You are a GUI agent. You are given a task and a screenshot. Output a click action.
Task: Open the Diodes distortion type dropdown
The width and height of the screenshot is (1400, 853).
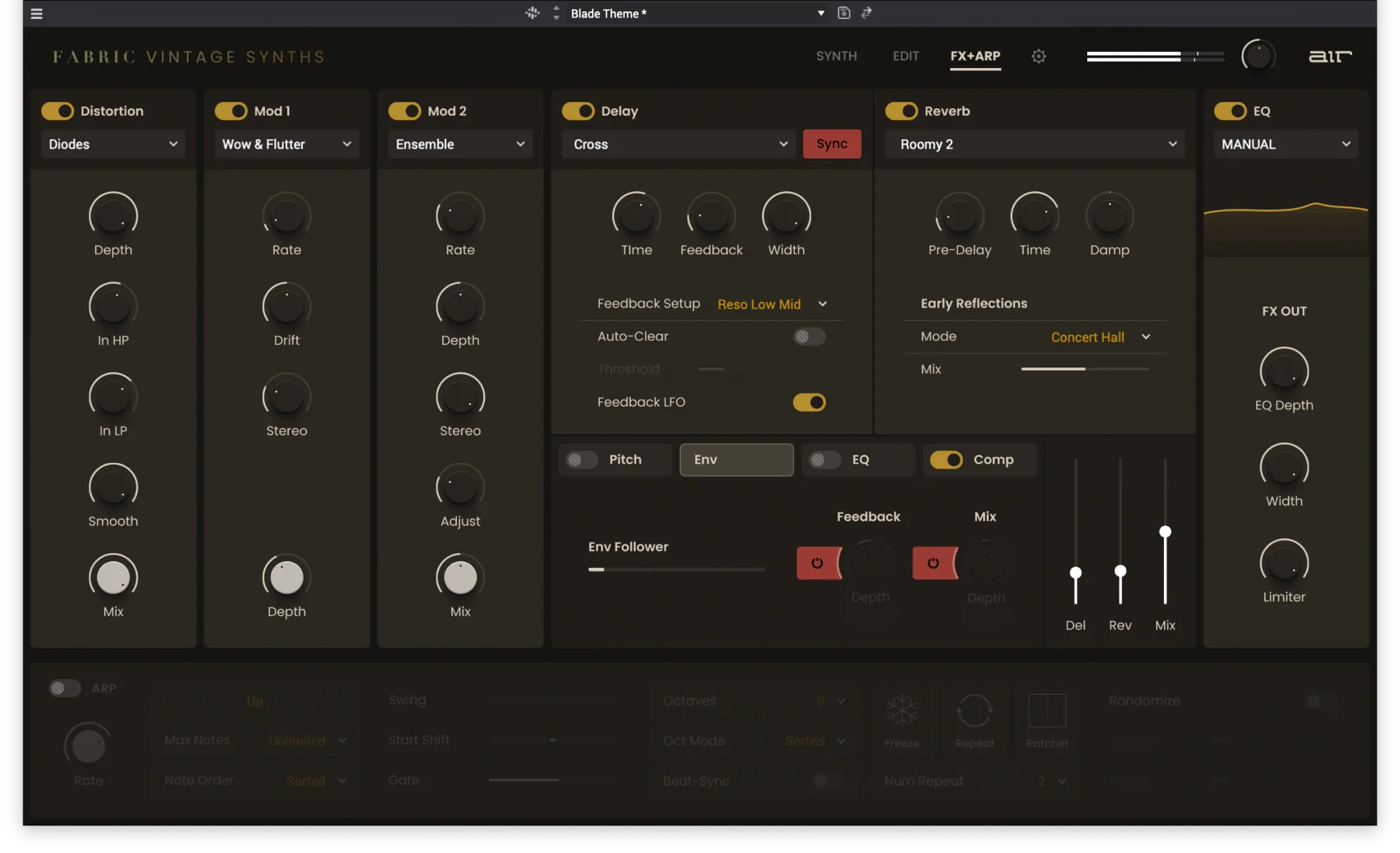[113, 144]
